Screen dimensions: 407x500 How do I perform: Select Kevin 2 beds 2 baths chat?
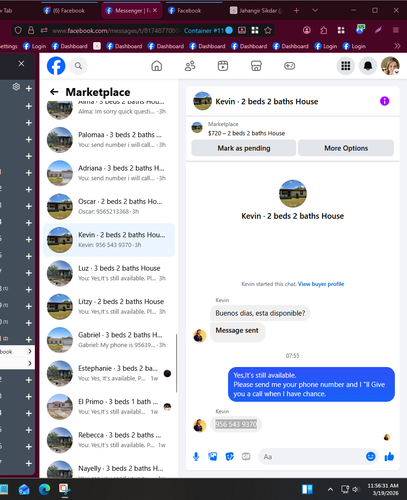[109, 240]
